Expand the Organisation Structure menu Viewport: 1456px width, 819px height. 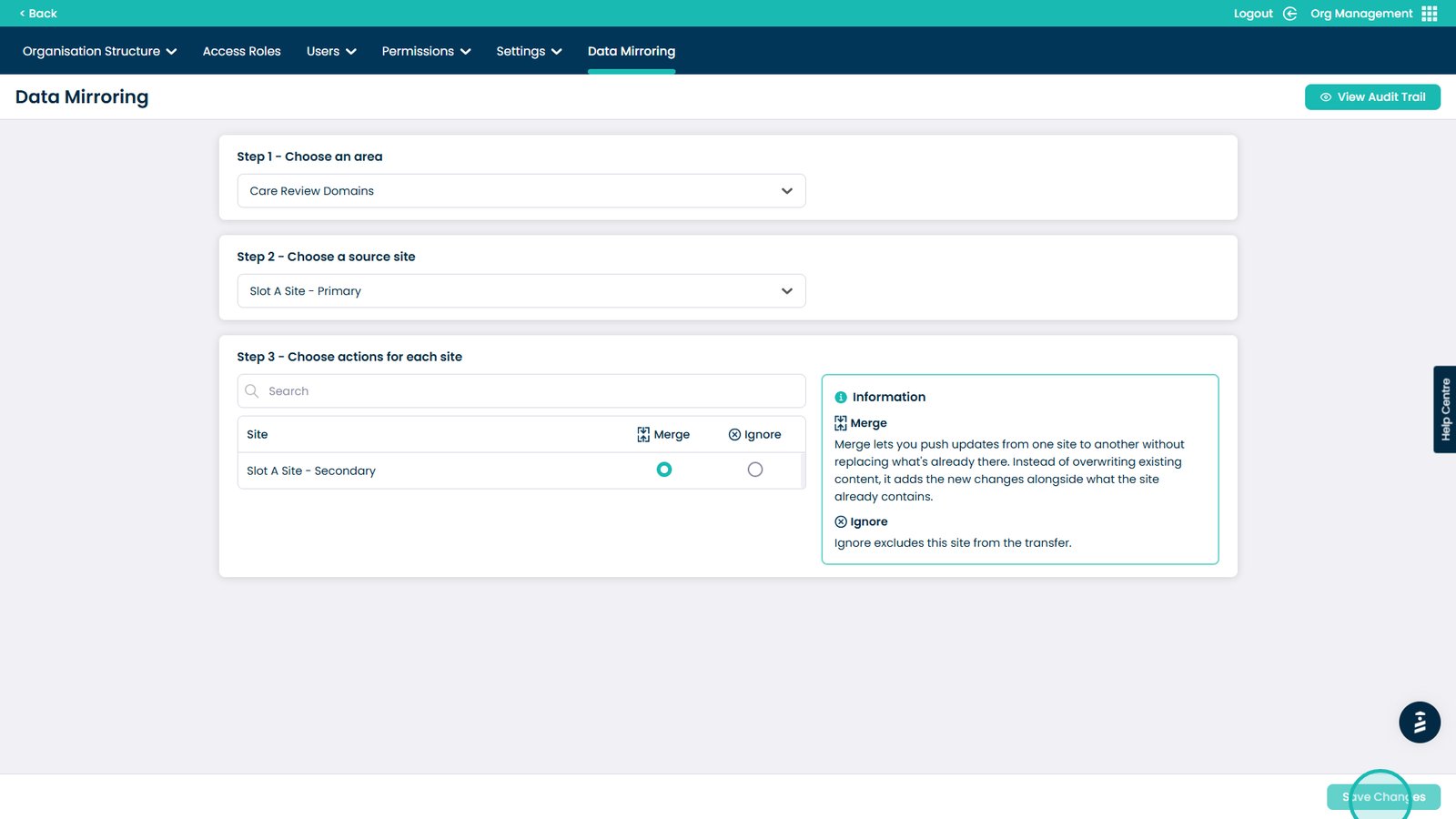pos(99,51)
